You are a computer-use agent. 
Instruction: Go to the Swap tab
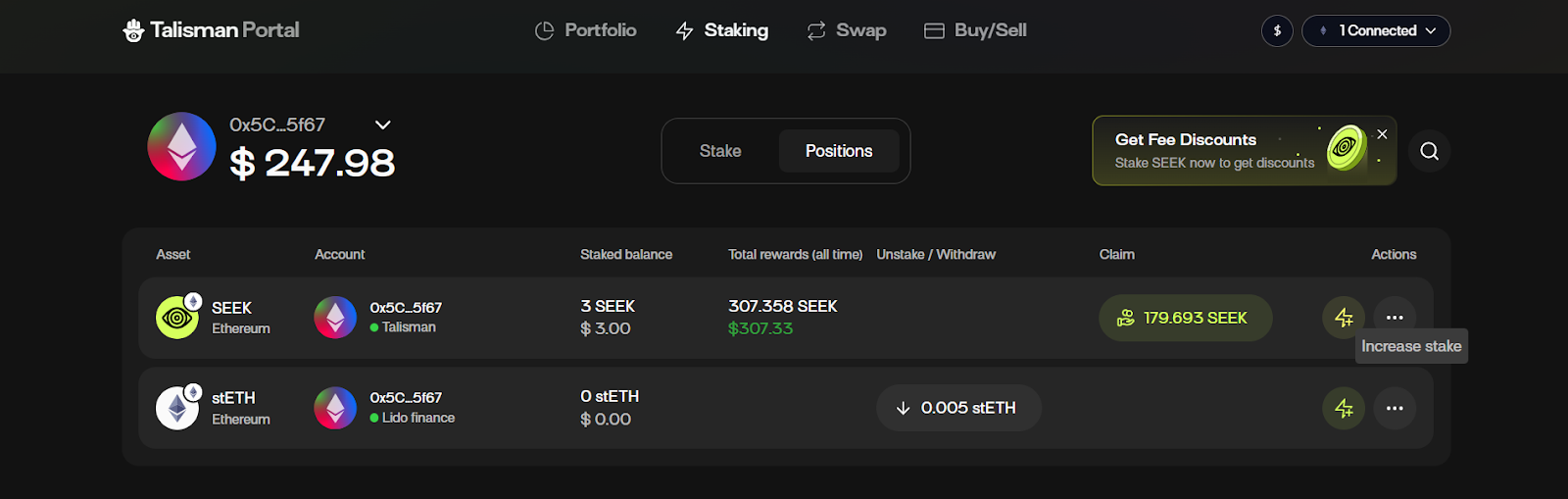(x=847, y=30)
